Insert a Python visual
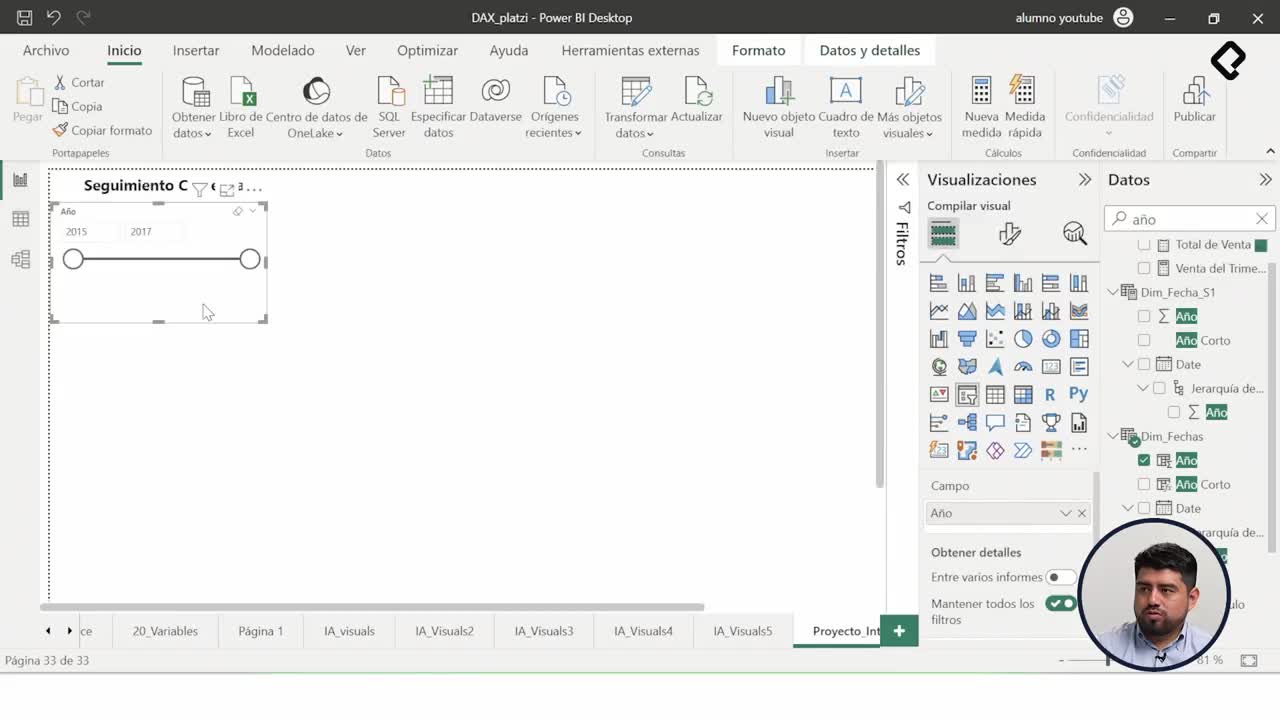This screenshot has width=1280, height=720. coord(1078,395)
